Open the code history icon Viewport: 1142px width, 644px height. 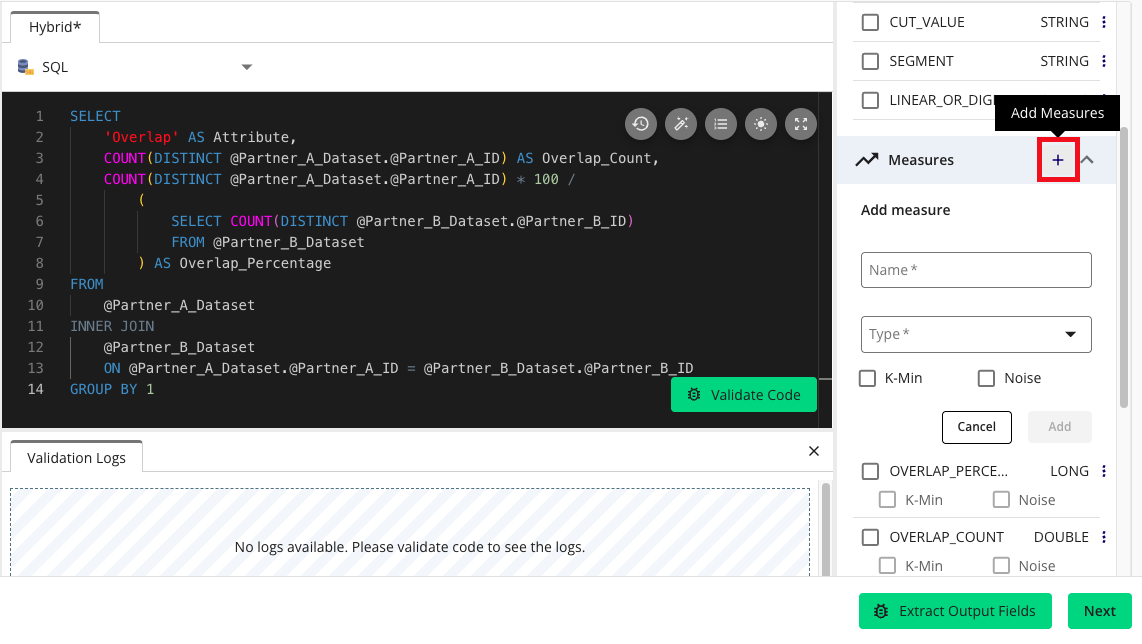tap(640, 124)
